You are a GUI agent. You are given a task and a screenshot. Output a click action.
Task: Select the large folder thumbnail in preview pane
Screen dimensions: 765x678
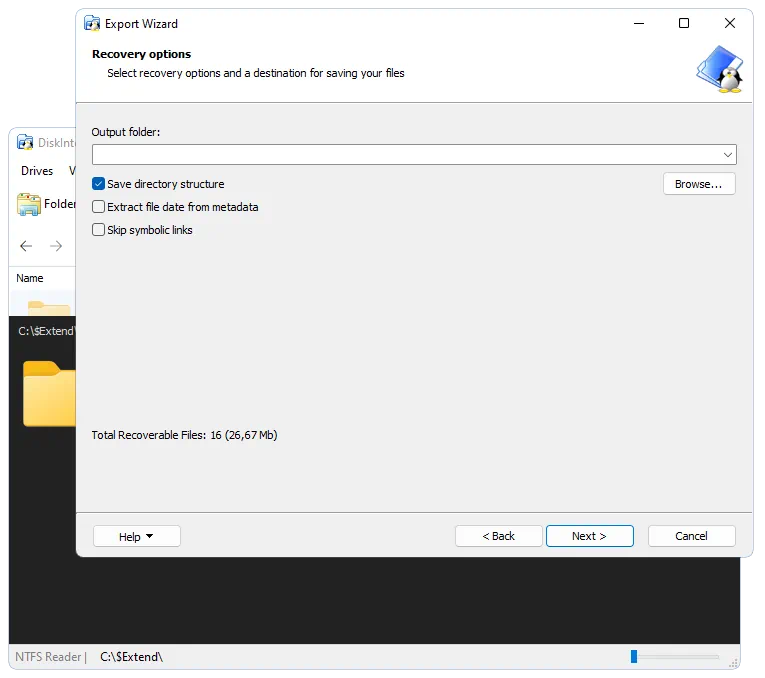click(x=49, y=394)
